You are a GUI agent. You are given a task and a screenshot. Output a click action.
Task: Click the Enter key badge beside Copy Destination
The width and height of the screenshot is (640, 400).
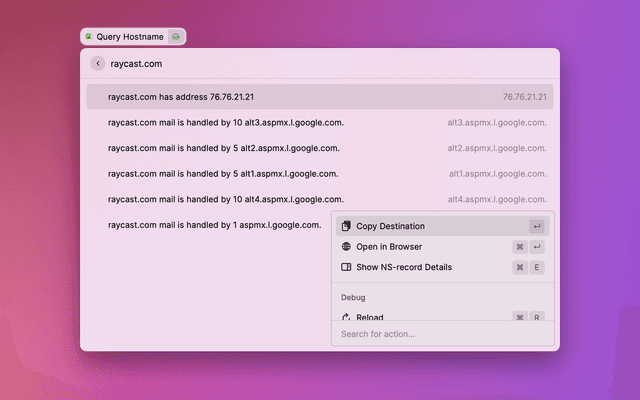pos(537,226)
